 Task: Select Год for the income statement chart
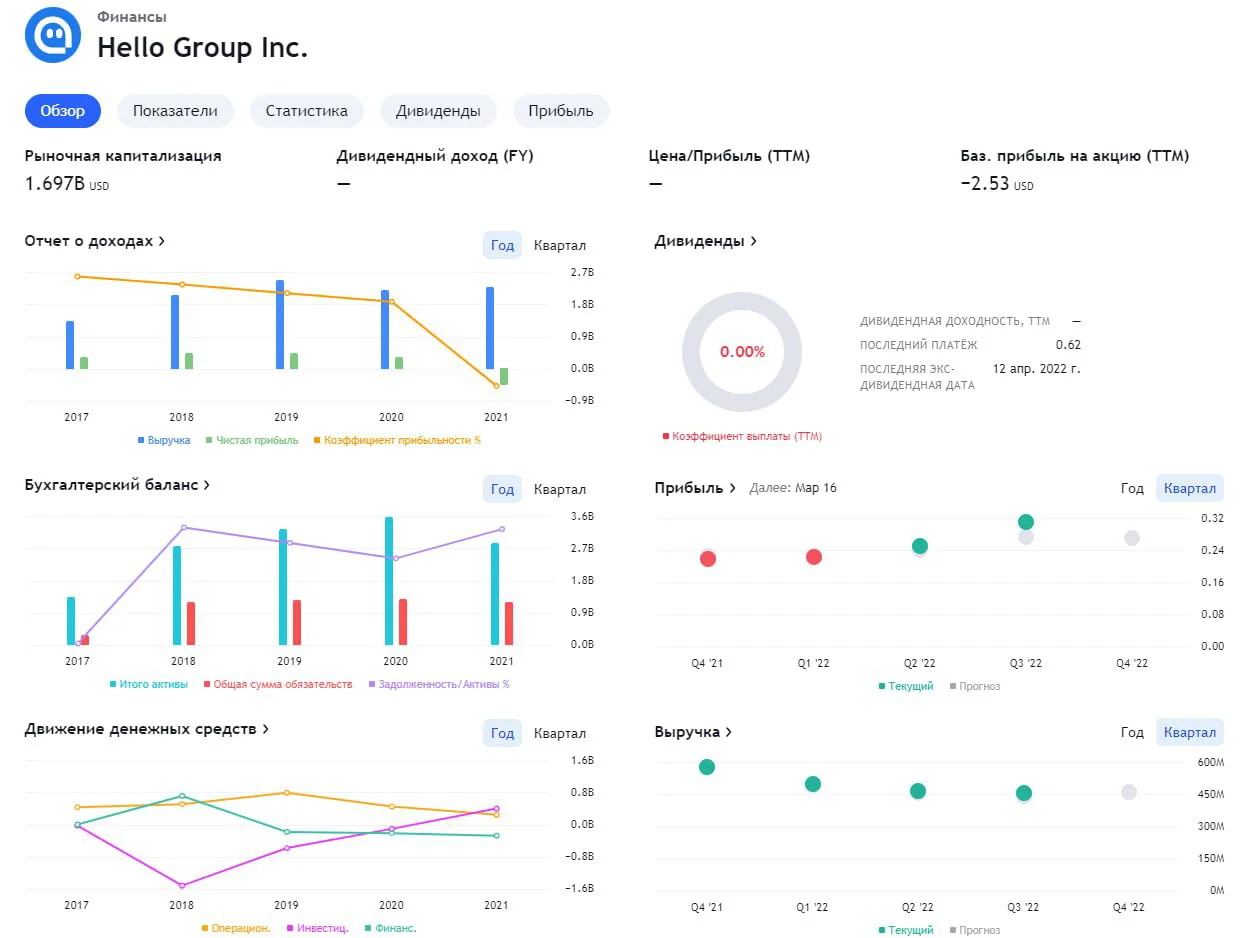[503, 245]
